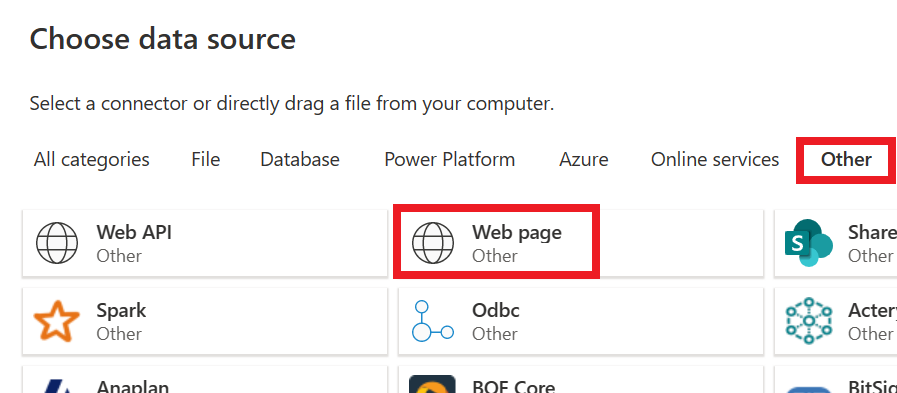Viewport: 897px width, 393px height.
Task: Click the 'Choose data source' heading
Action: [162, 39]
